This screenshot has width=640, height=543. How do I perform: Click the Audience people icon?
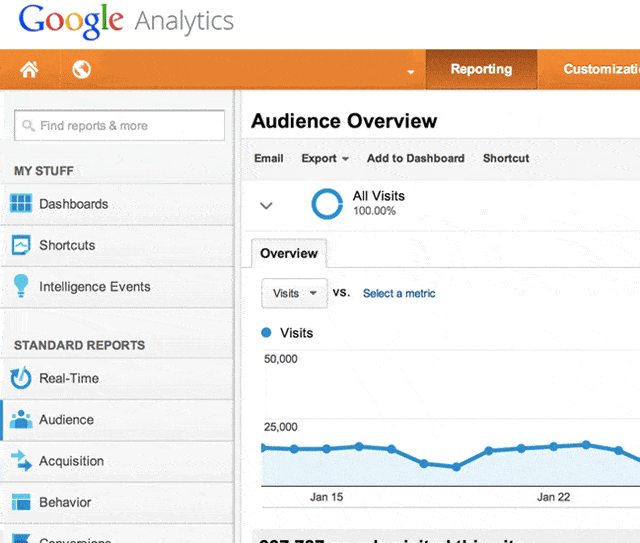(x=21, y=420)
